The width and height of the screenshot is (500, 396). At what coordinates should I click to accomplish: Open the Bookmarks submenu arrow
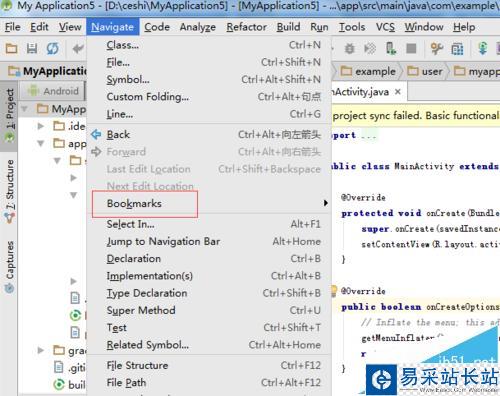pyautogui.click(x=326, y=203)
